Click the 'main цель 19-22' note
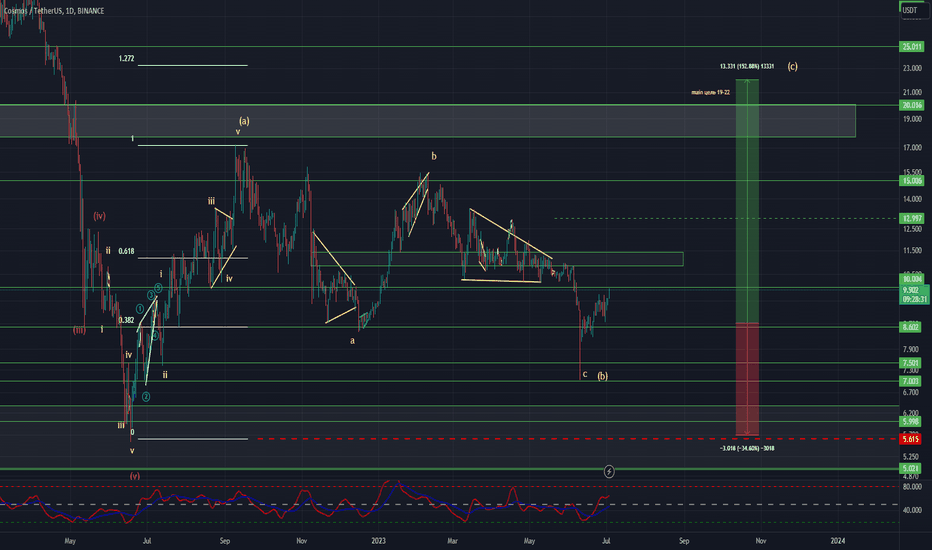The height and width of the screenshot is (550, 932). [710, 93]
